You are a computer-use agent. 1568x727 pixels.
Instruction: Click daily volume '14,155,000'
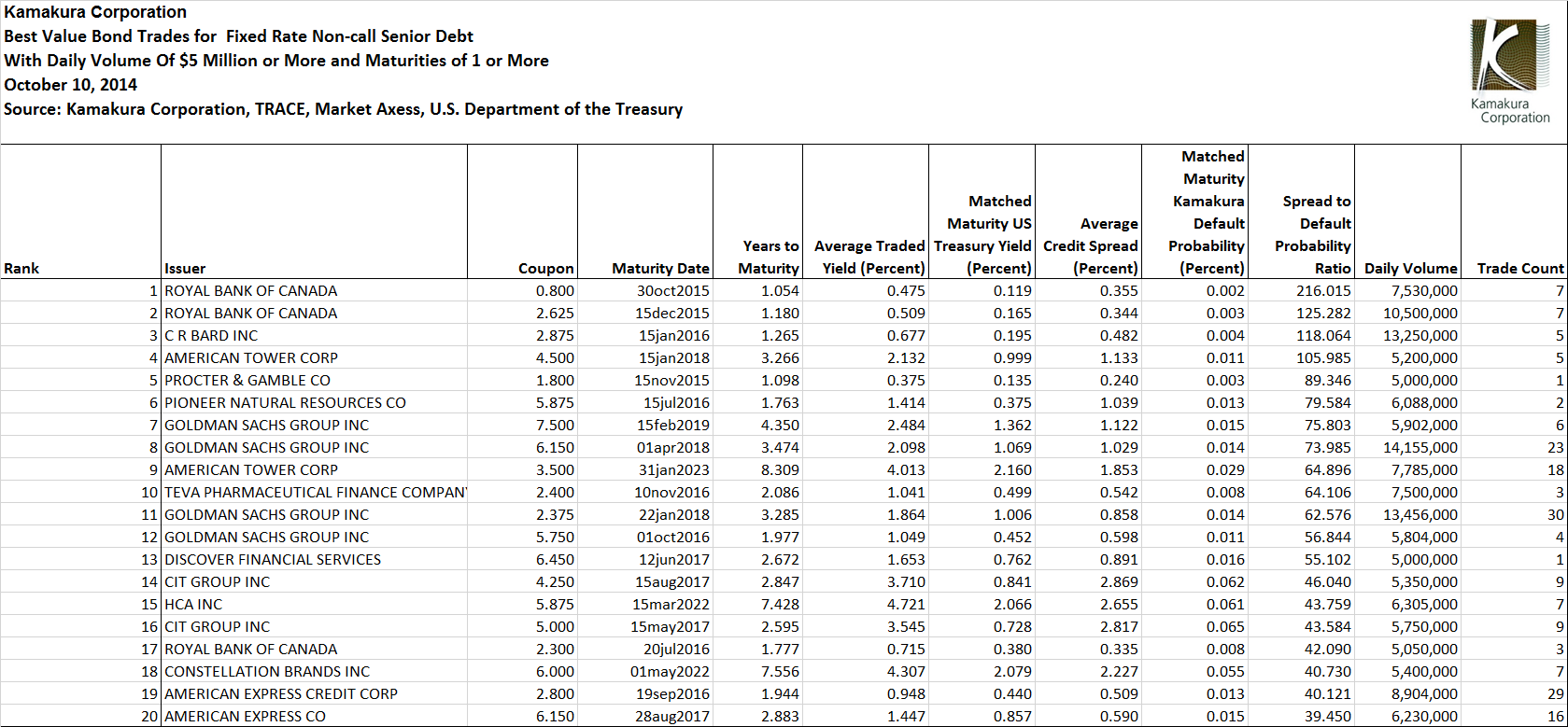pos(1420,448)
